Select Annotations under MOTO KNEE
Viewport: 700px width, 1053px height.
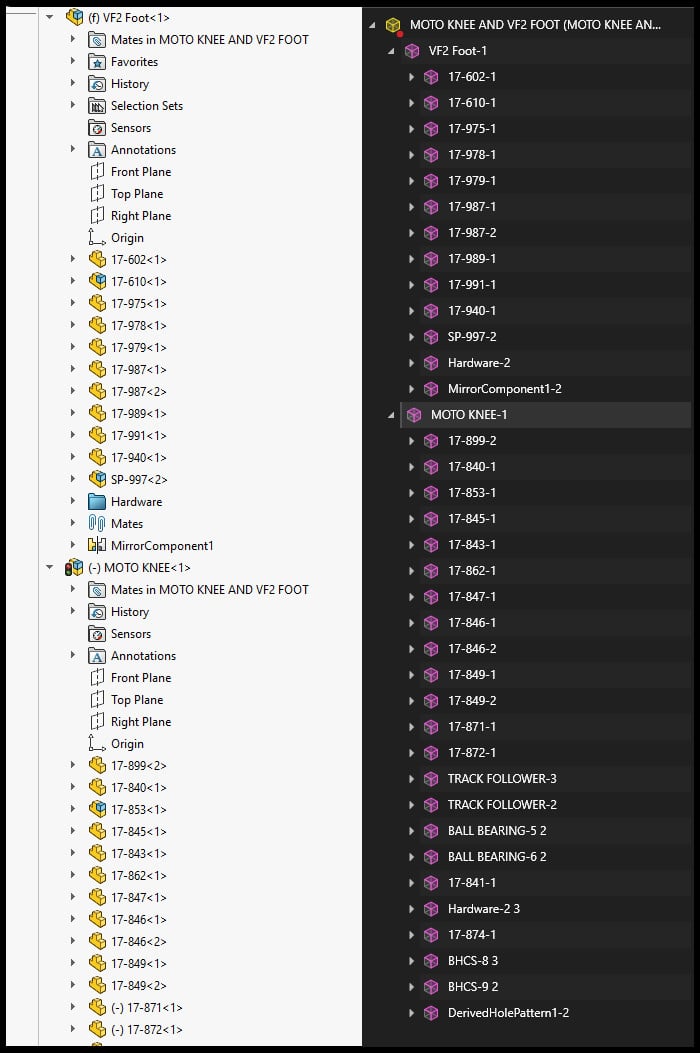[143, 656]
